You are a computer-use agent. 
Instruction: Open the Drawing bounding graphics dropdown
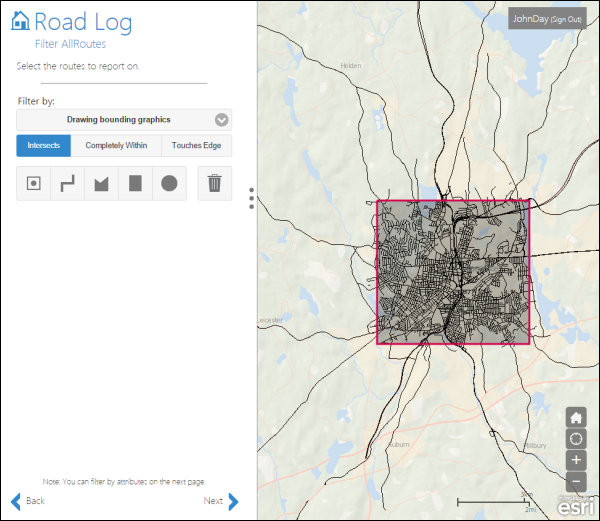pyautogui.click(x=124, y=120)
